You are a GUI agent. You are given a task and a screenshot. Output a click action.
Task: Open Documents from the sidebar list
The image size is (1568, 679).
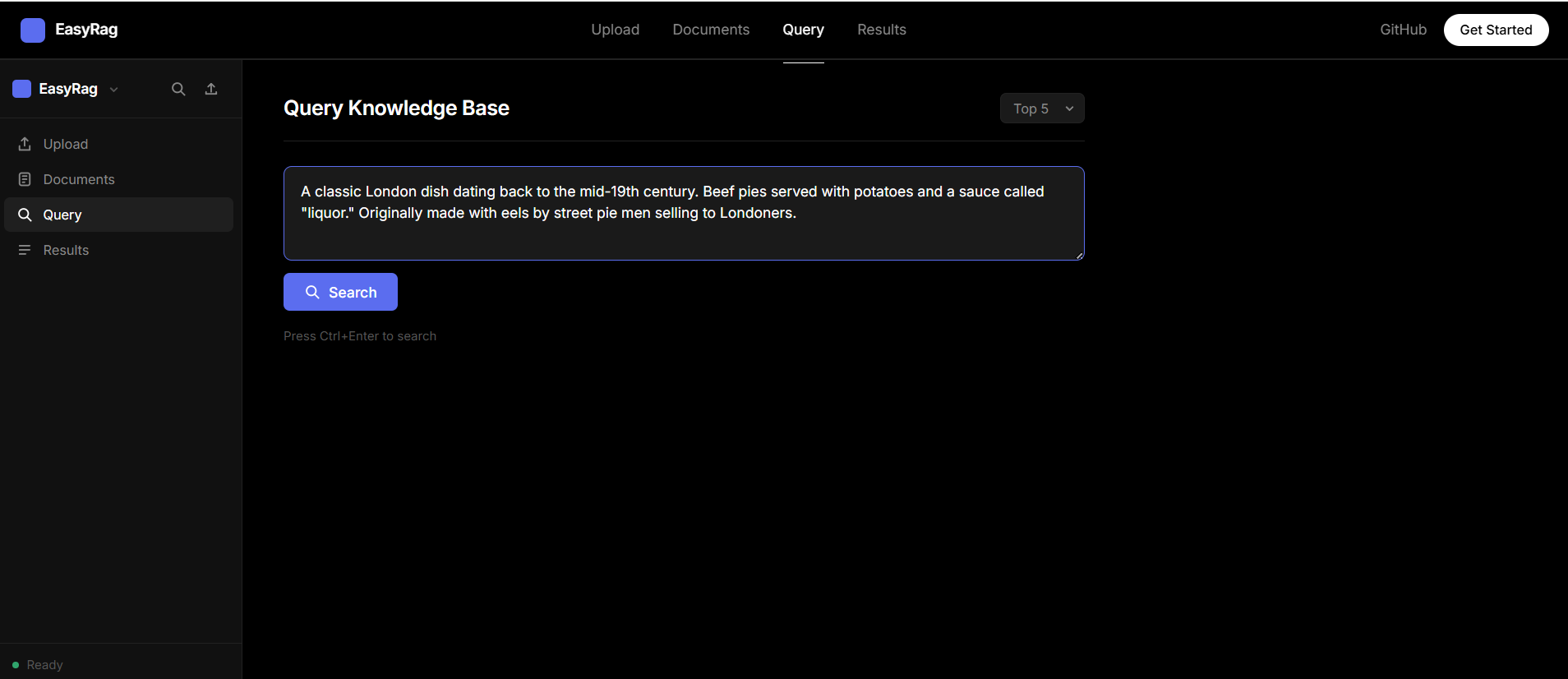point(119,179)
